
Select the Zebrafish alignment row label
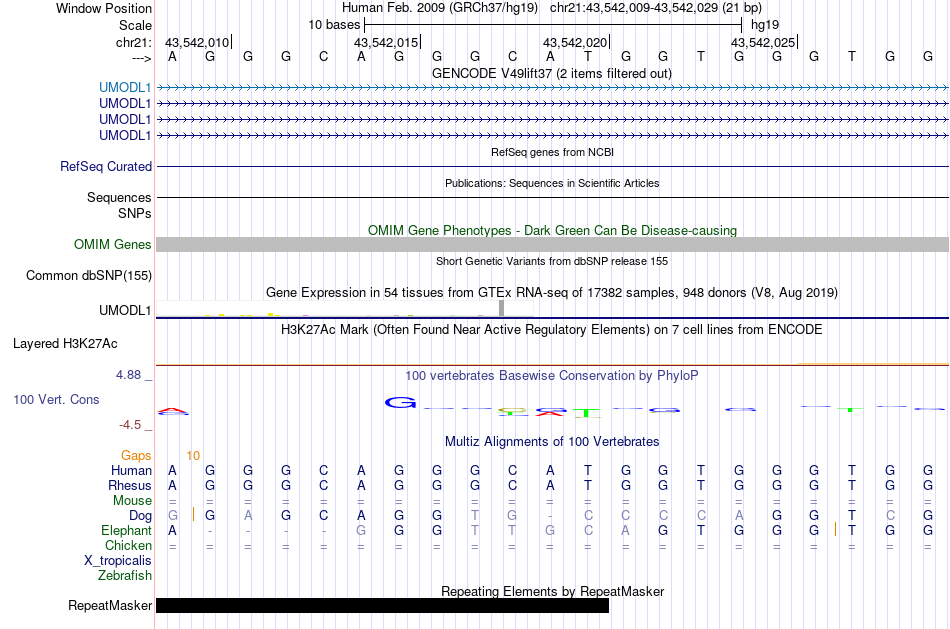click(125, 576)
